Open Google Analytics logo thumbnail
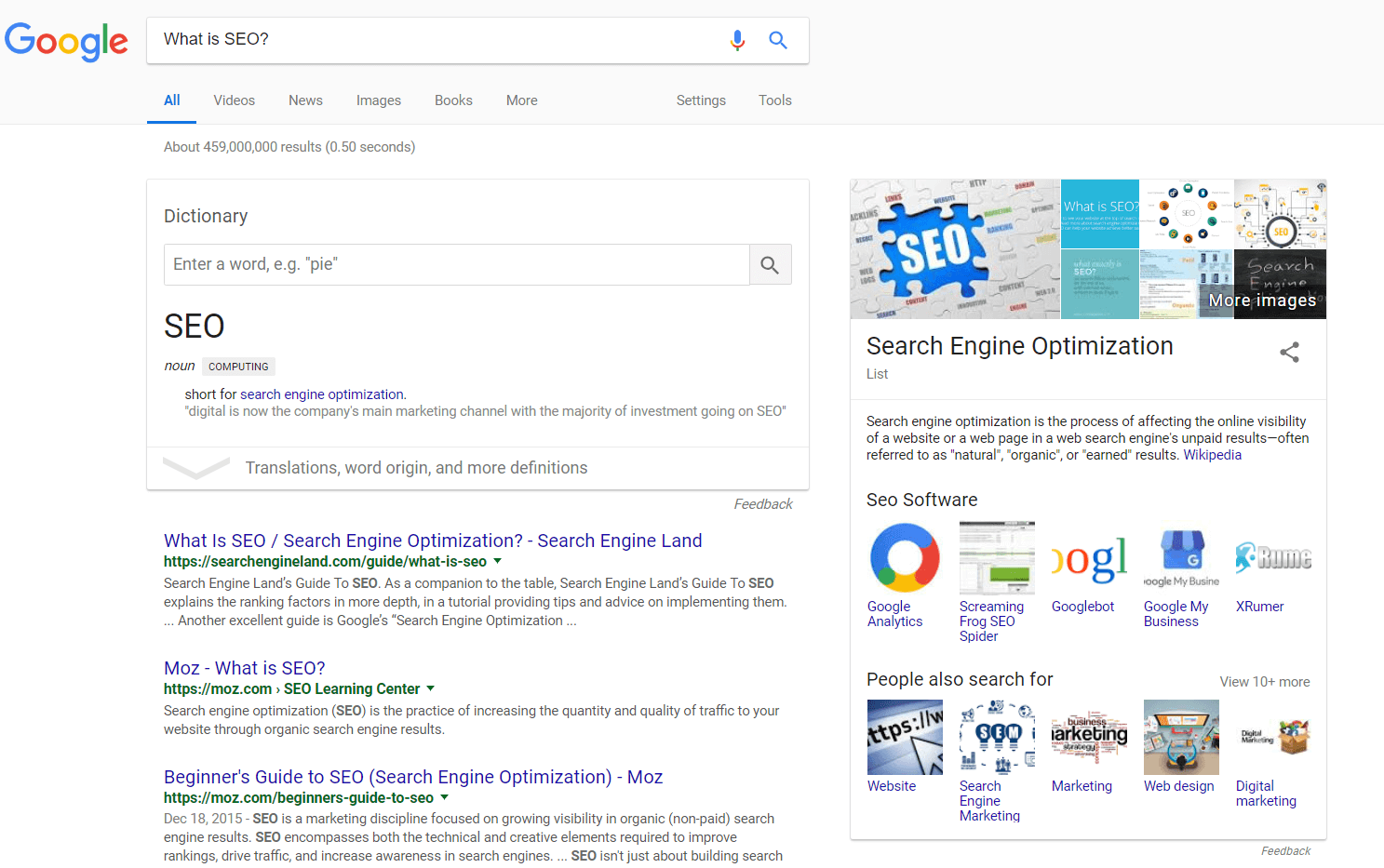The width and height of the screenshot is (1384, 868). pos(905,557)
